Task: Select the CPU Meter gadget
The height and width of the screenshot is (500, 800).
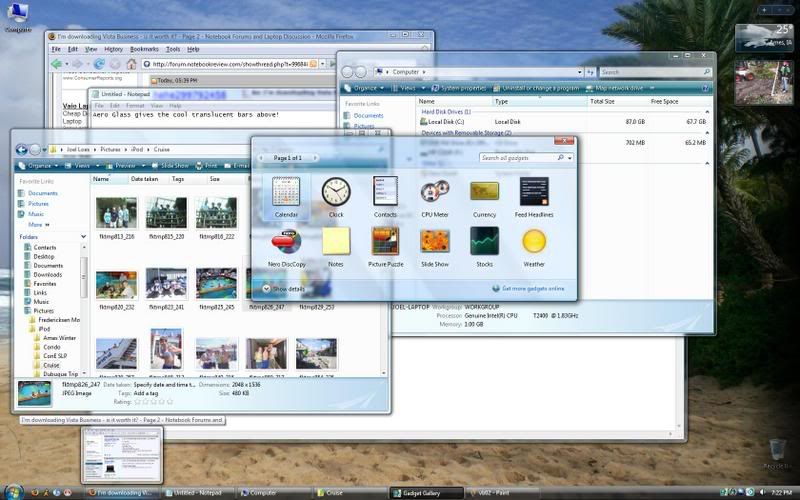Action: coord(435,197)
